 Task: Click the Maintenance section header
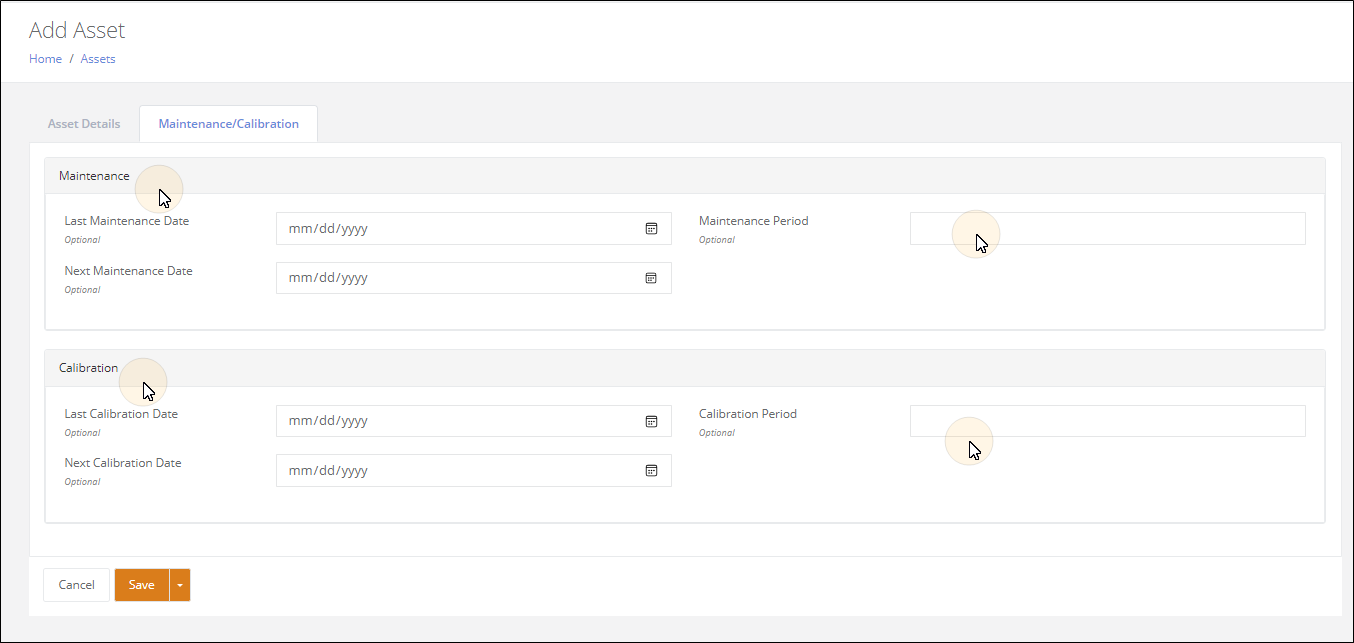click(x=685, y=176)
